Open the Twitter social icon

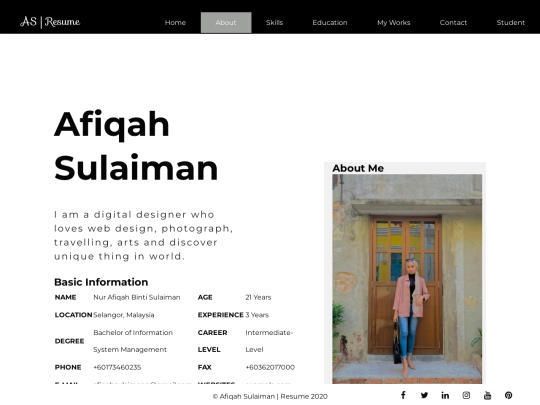pyautogui.click(x=424, y=395)
